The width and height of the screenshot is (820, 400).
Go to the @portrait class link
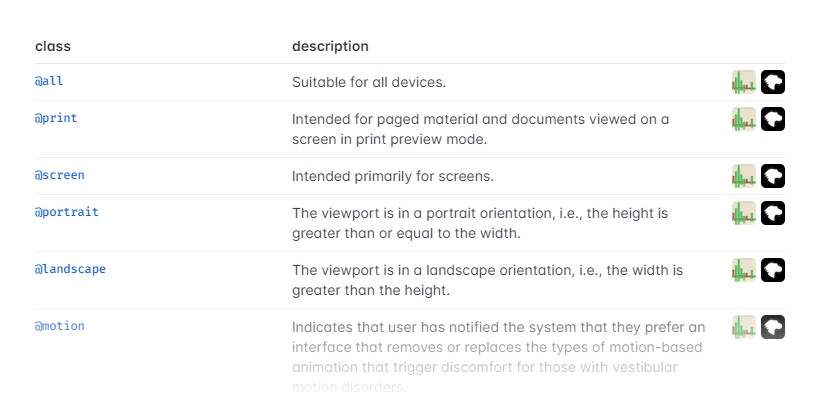tap(67, 212)
